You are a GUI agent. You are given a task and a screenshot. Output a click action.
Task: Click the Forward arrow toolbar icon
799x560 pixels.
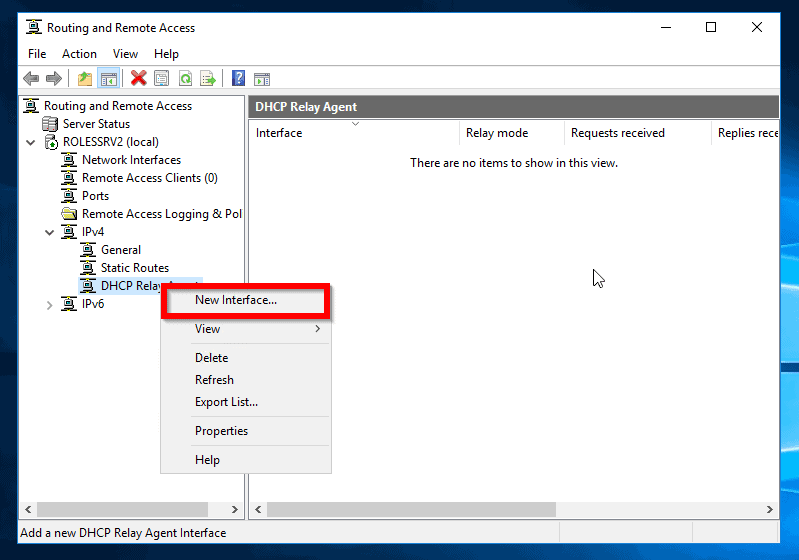[54, 79]
